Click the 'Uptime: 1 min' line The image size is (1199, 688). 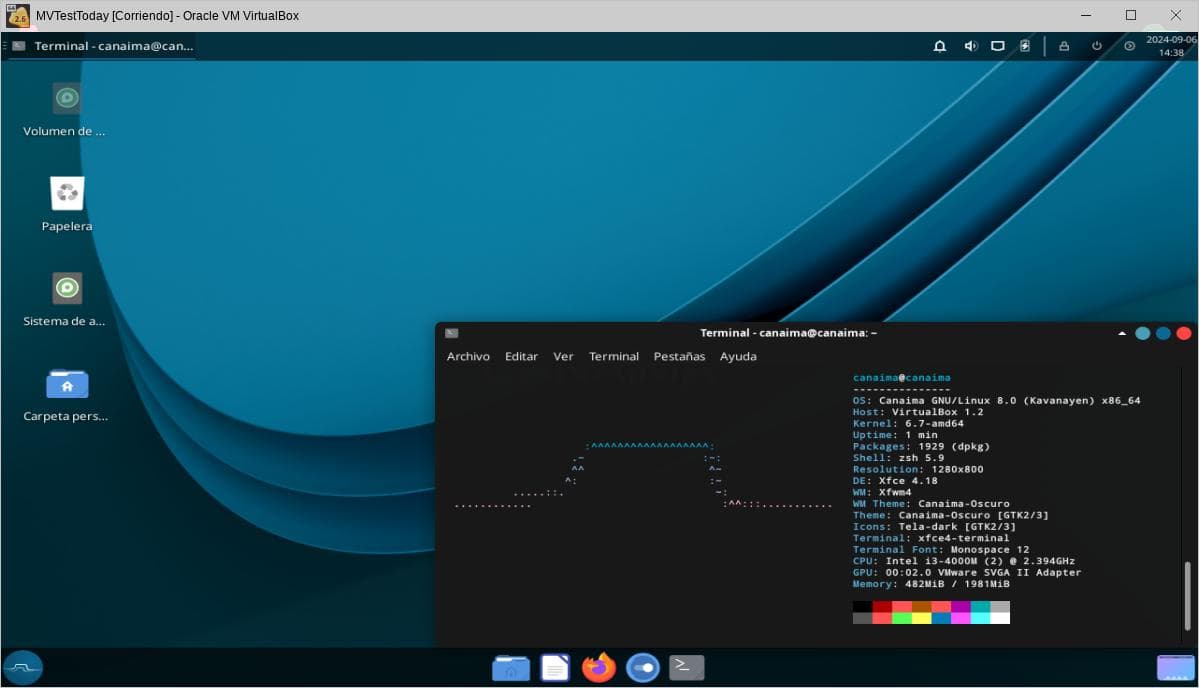[895, 435]
